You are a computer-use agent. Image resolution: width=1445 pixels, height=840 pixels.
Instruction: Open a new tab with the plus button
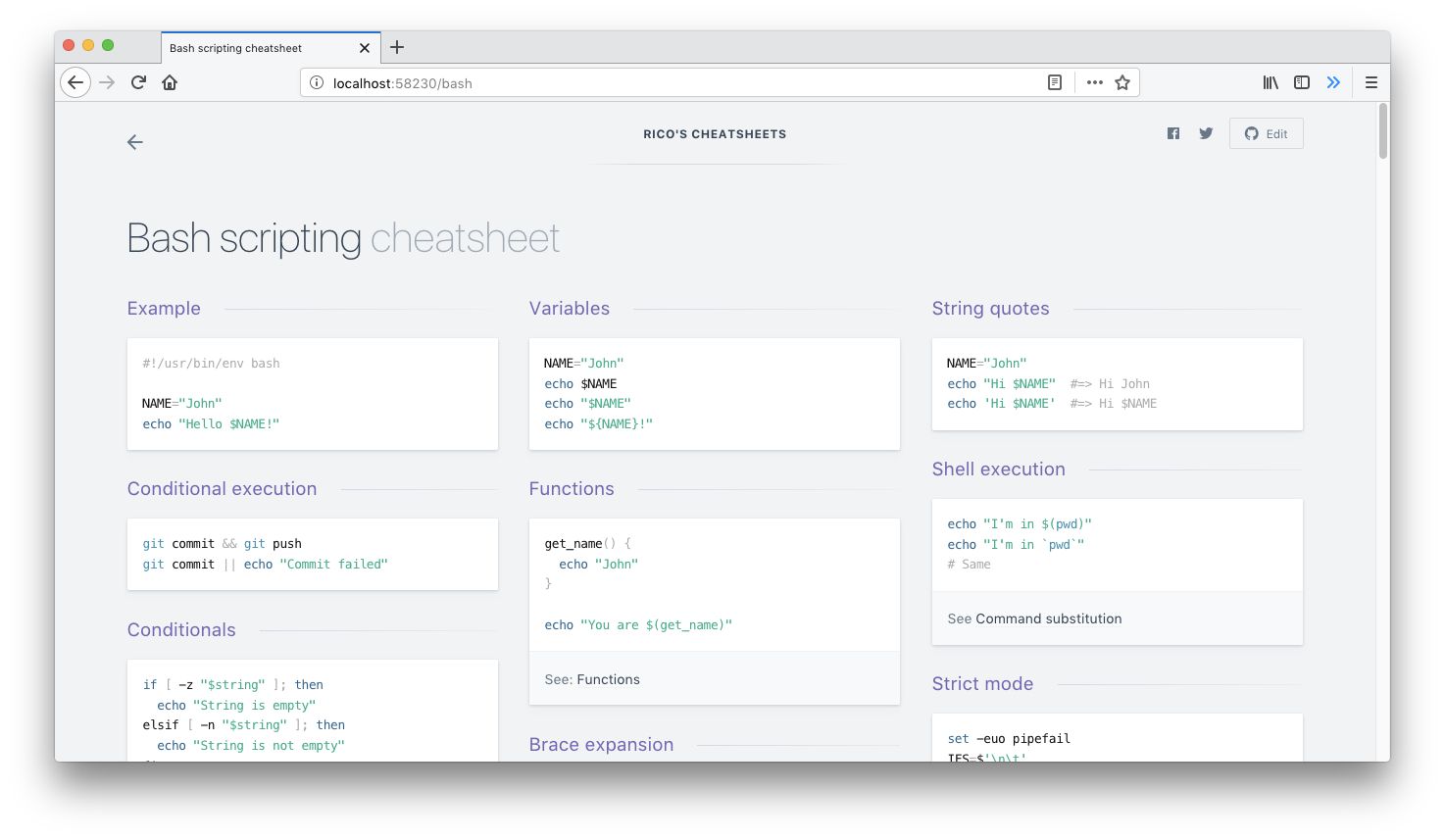[x=396, y=46]
